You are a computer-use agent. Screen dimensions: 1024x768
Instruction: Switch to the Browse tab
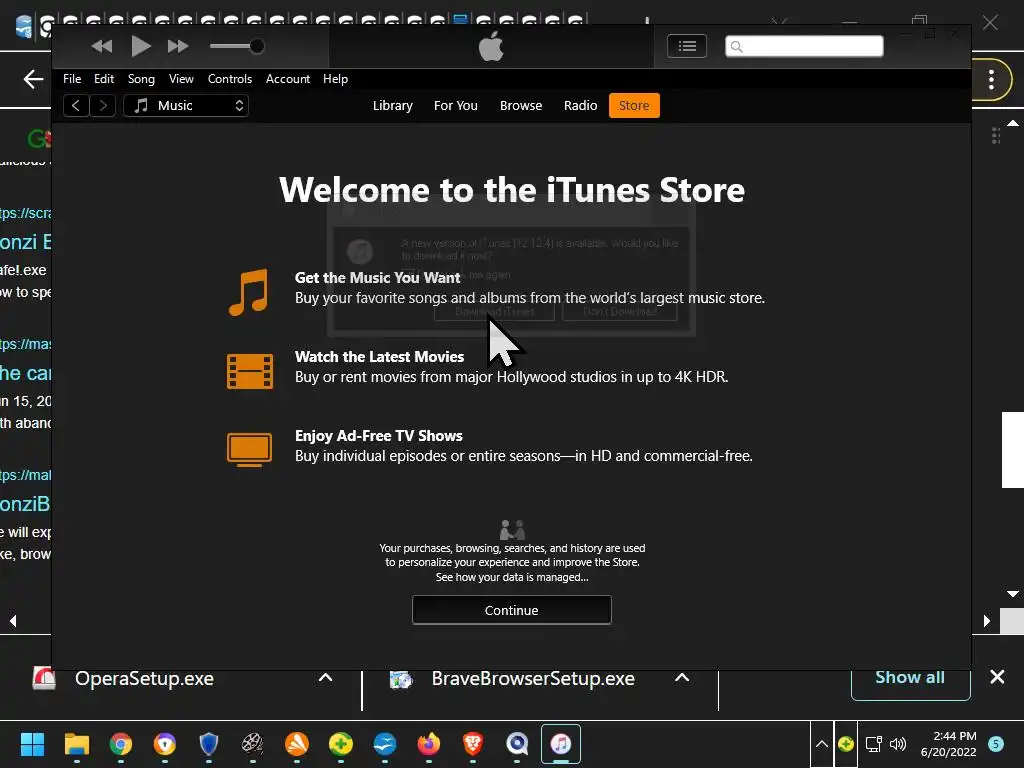click(x=520, y=106)
